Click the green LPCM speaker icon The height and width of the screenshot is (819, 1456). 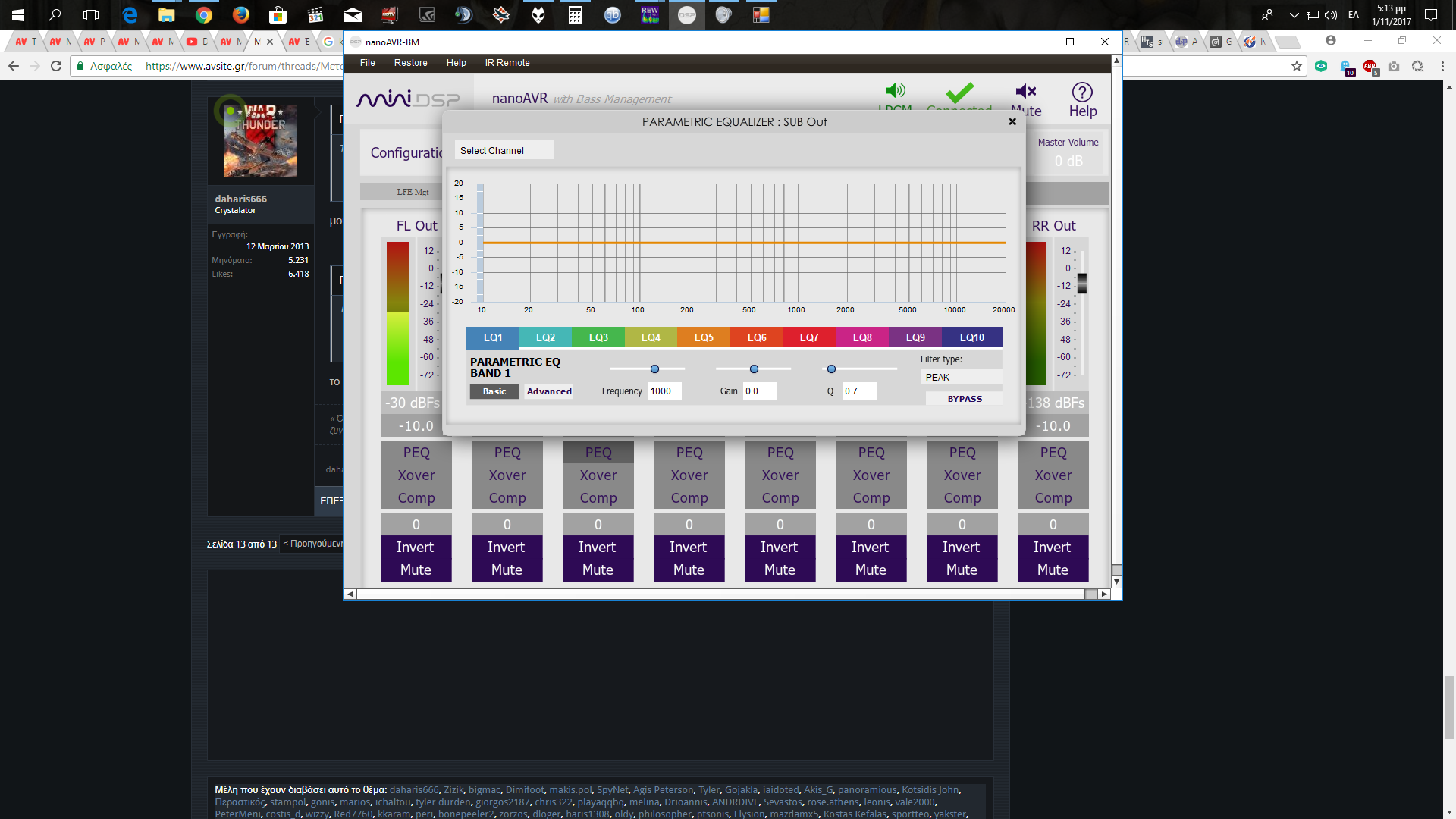click(x=895, y=91)
